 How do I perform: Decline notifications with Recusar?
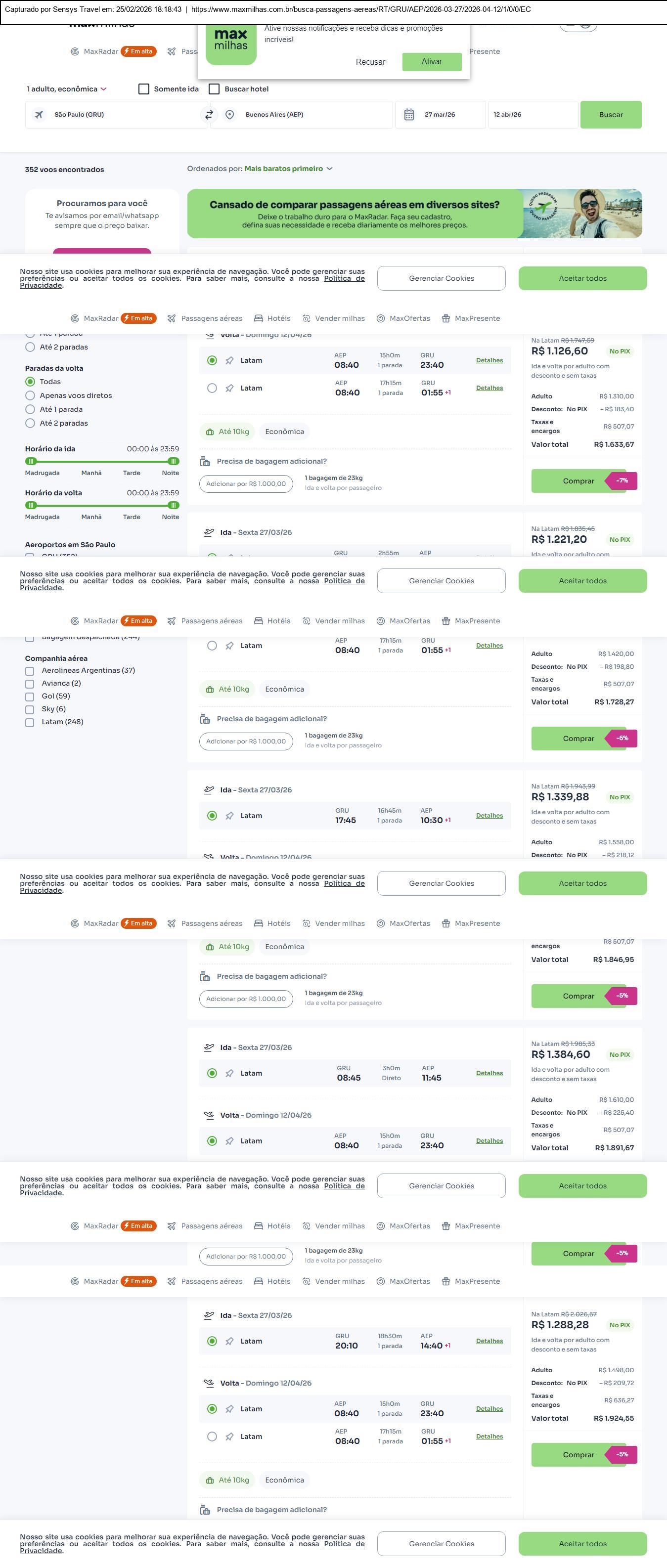pos(370,62)
